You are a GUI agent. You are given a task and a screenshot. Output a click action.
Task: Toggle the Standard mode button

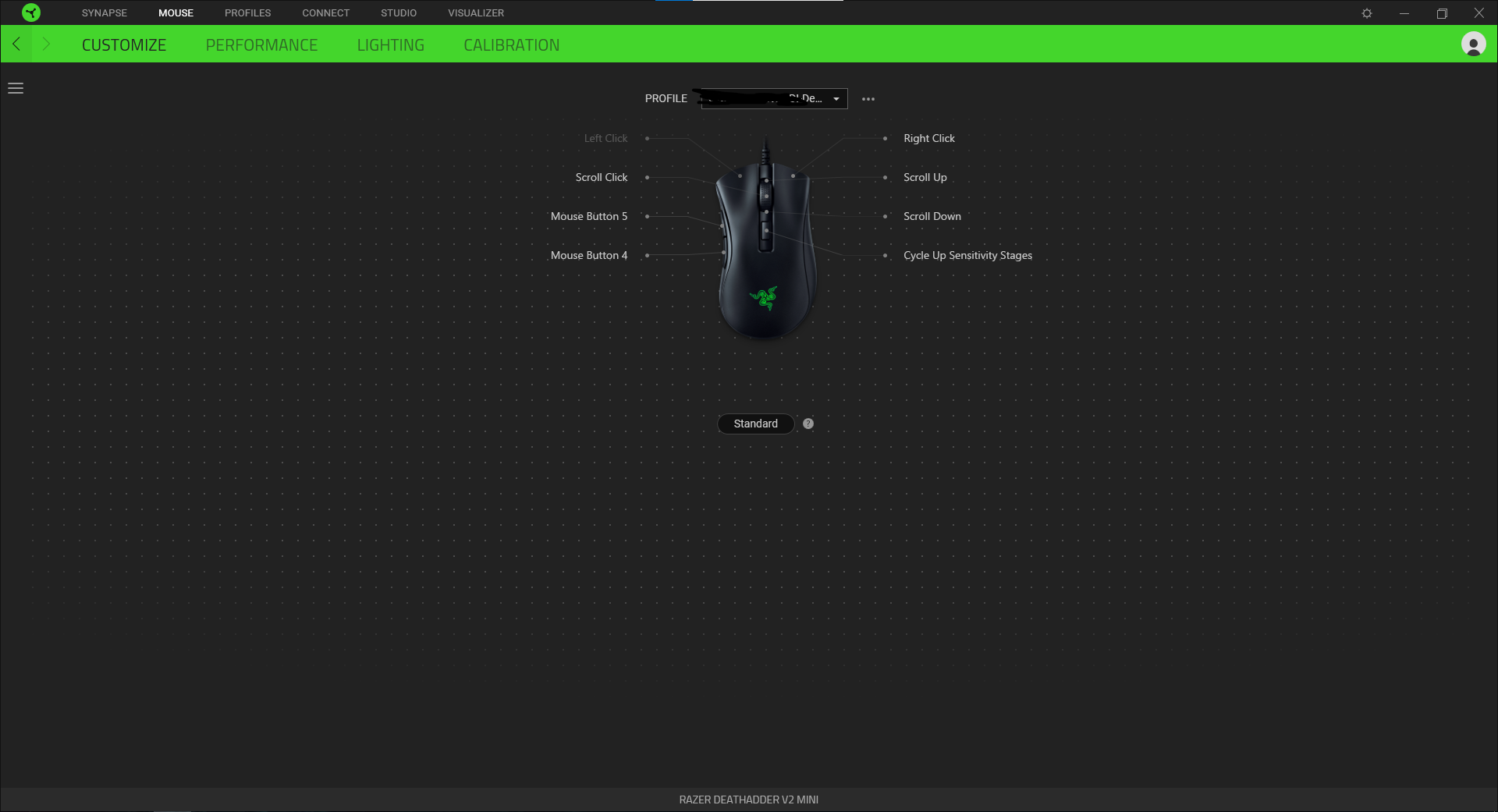(x=755, y=424)
